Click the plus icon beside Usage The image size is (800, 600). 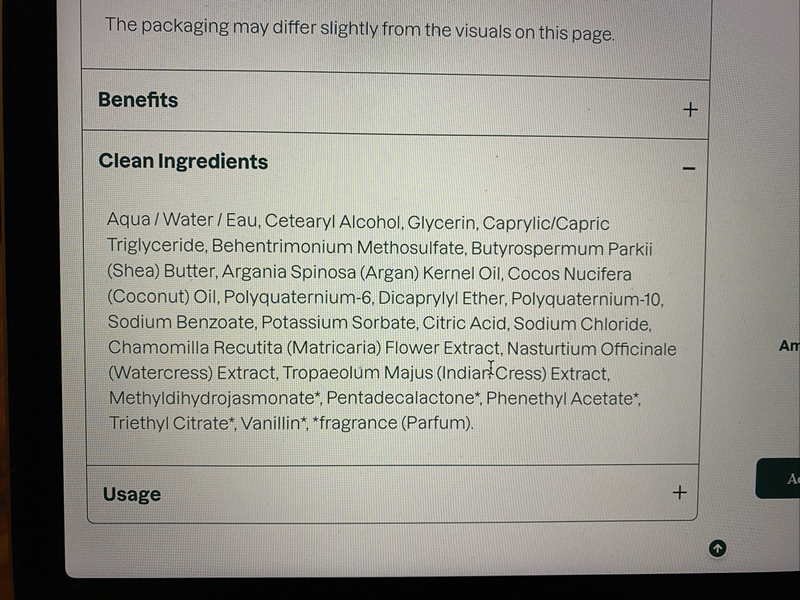pos(680,492)
